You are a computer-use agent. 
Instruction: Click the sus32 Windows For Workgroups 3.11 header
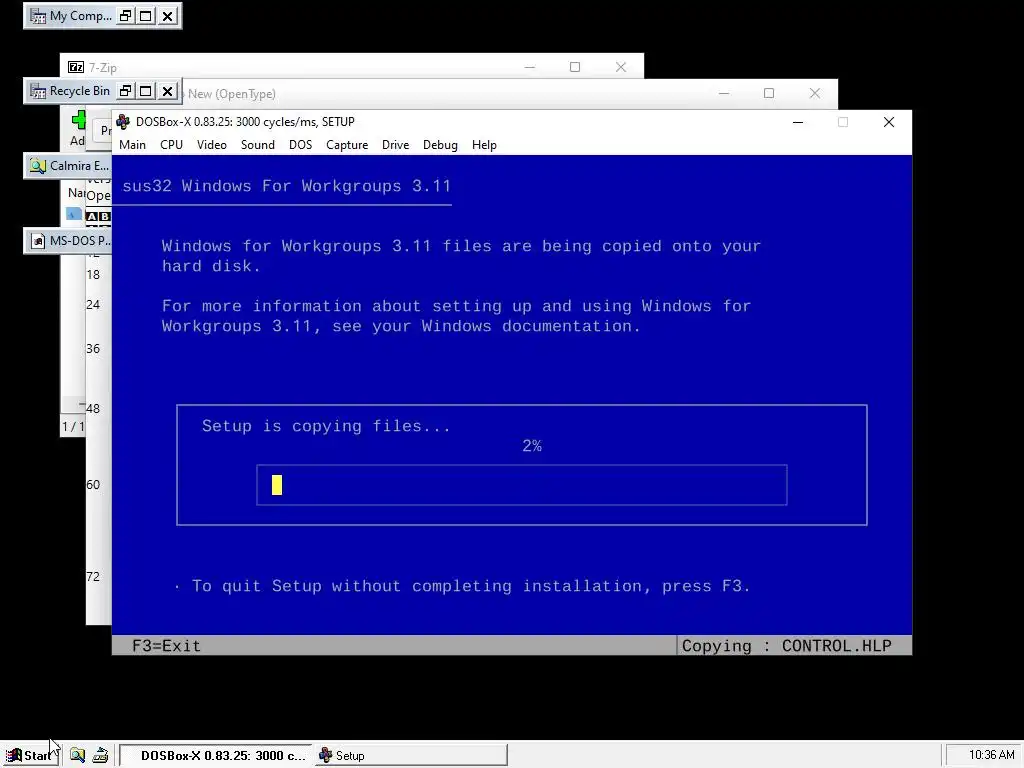(287, 186)
